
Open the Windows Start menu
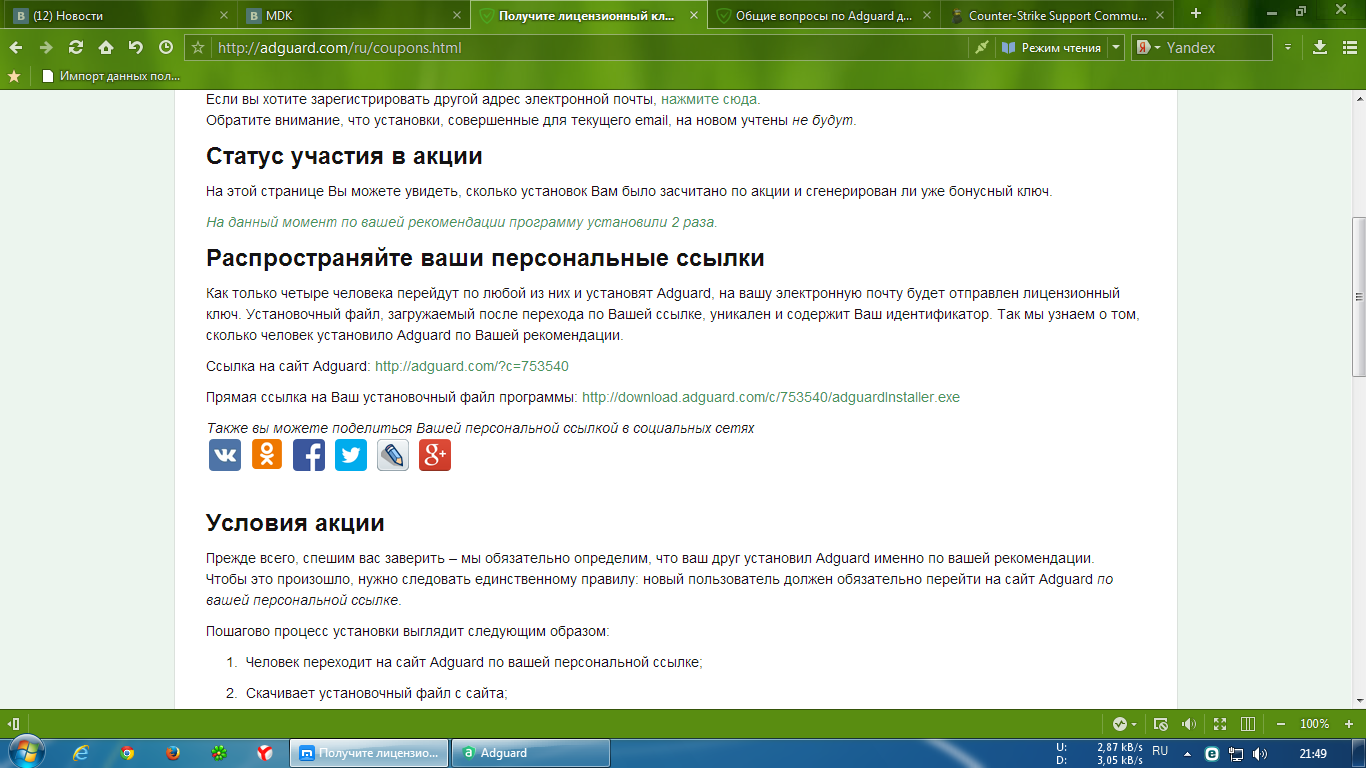(x=24, y=753)
